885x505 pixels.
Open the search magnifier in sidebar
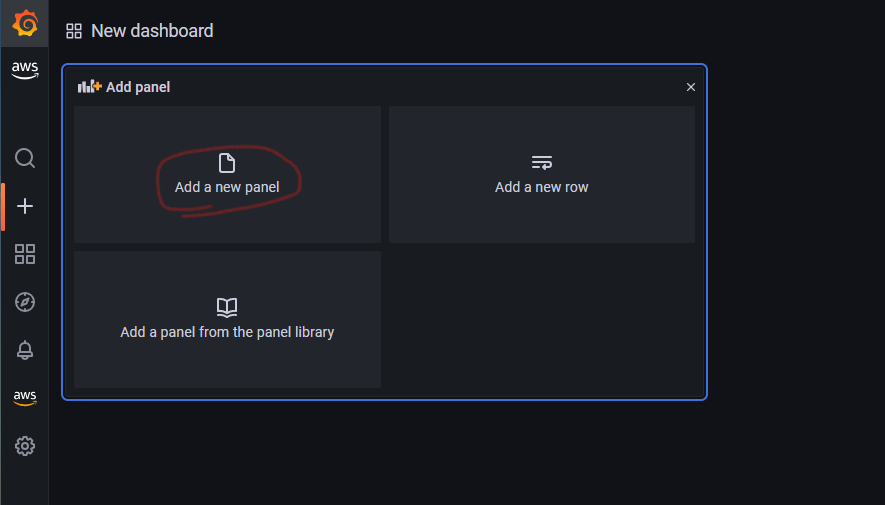[x=25, y=158]
